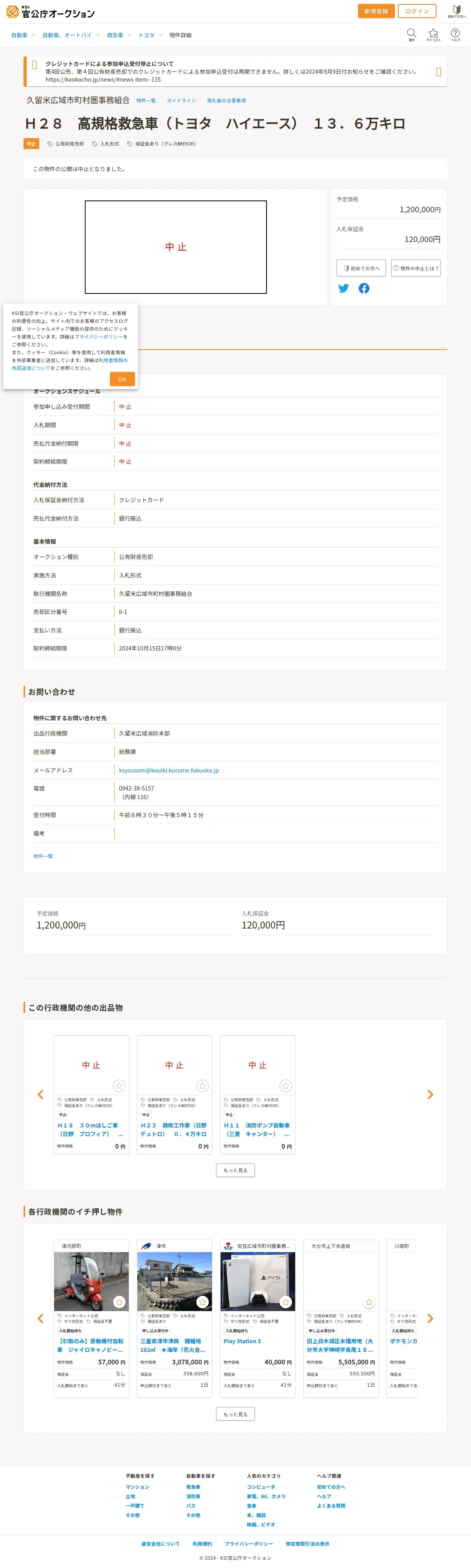Open the H23 救助工作車 listing title

click(x=174, y=1130)
